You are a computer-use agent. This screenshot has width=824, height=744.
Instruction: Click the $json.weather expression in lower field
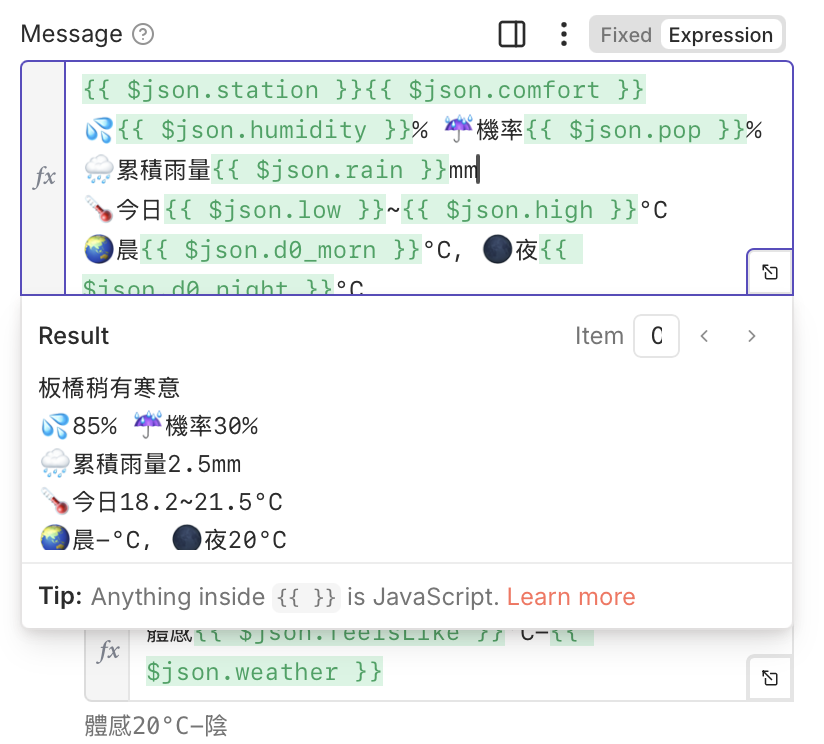pyautogui.click(x=264, y=672)
